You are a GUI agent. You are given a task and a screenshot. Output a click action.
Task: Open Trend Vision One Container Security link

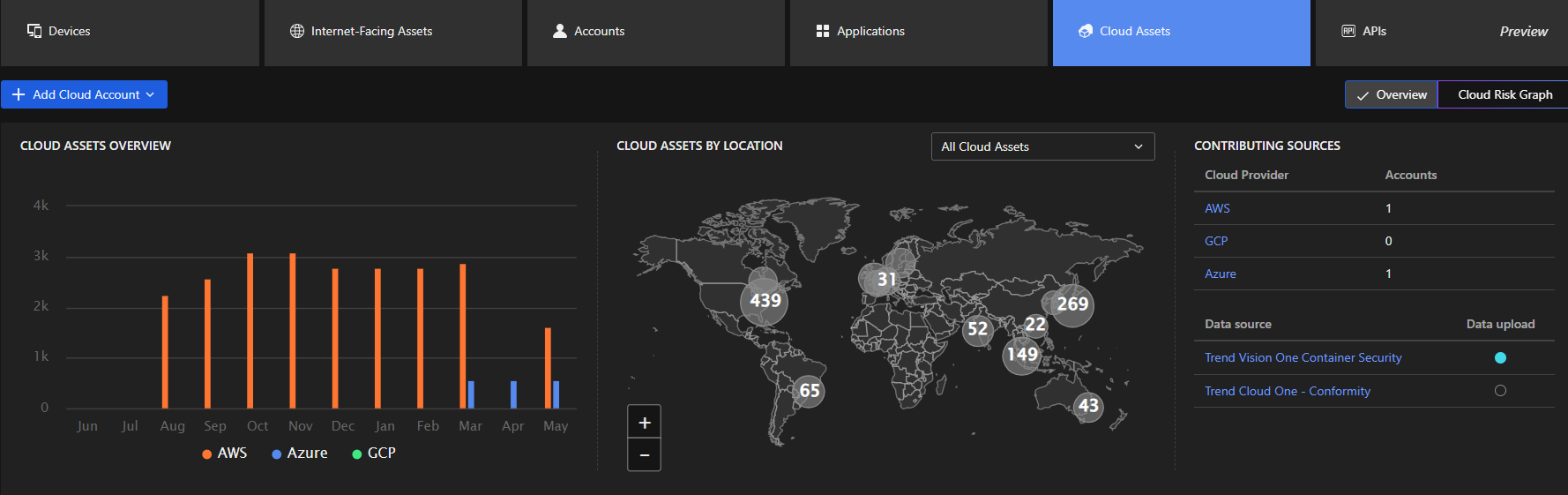(x=1303, y=357)
